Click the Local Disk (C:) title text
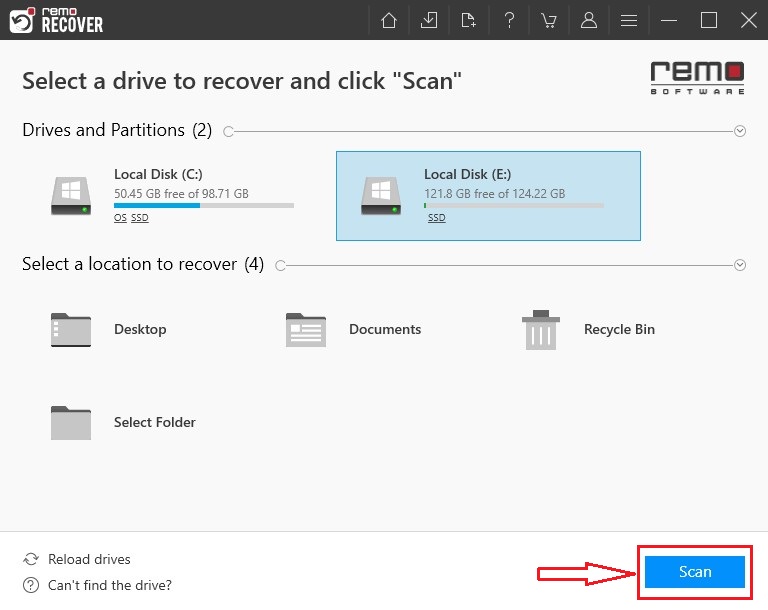This screenshot has height=610, width=768. pyautogui.click(x=158, y=174)
